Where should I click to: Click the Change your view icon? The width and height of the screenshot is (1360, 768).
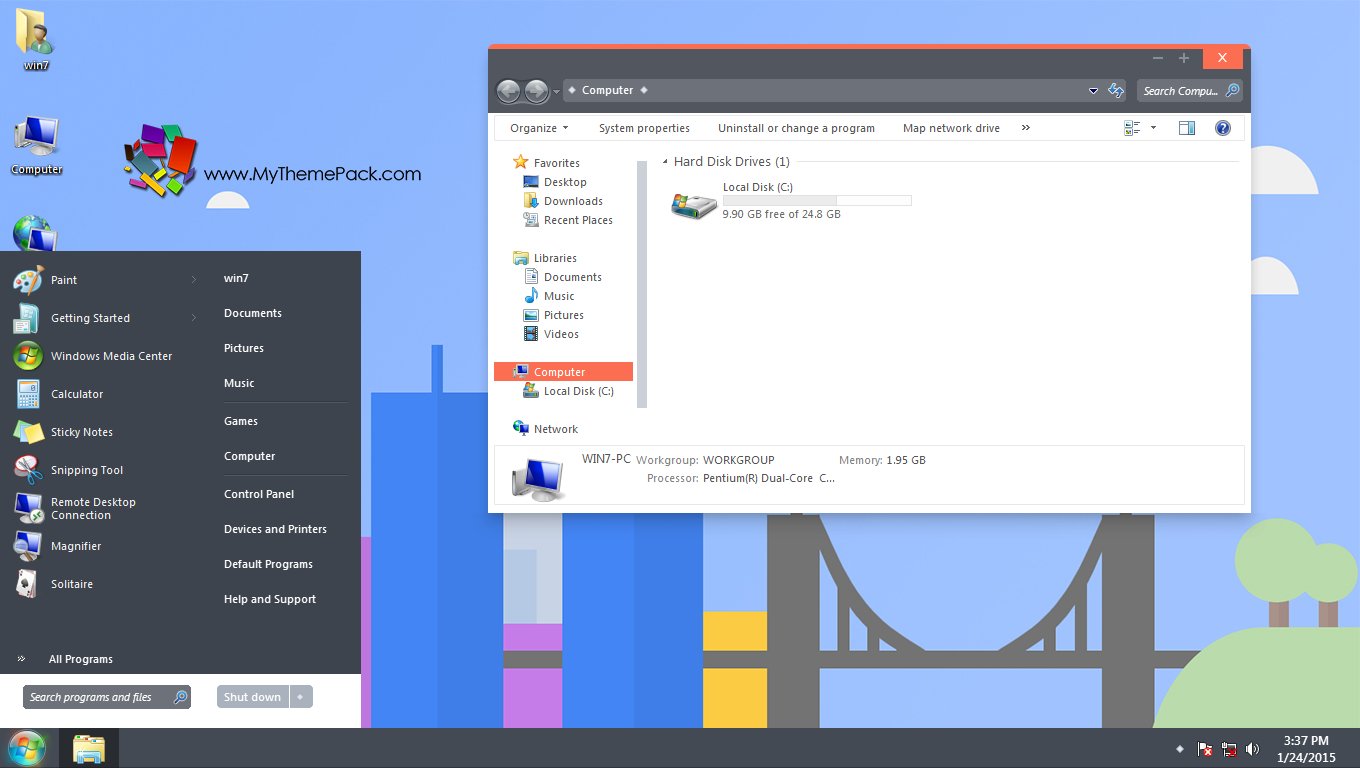[x=1133, y=128]
